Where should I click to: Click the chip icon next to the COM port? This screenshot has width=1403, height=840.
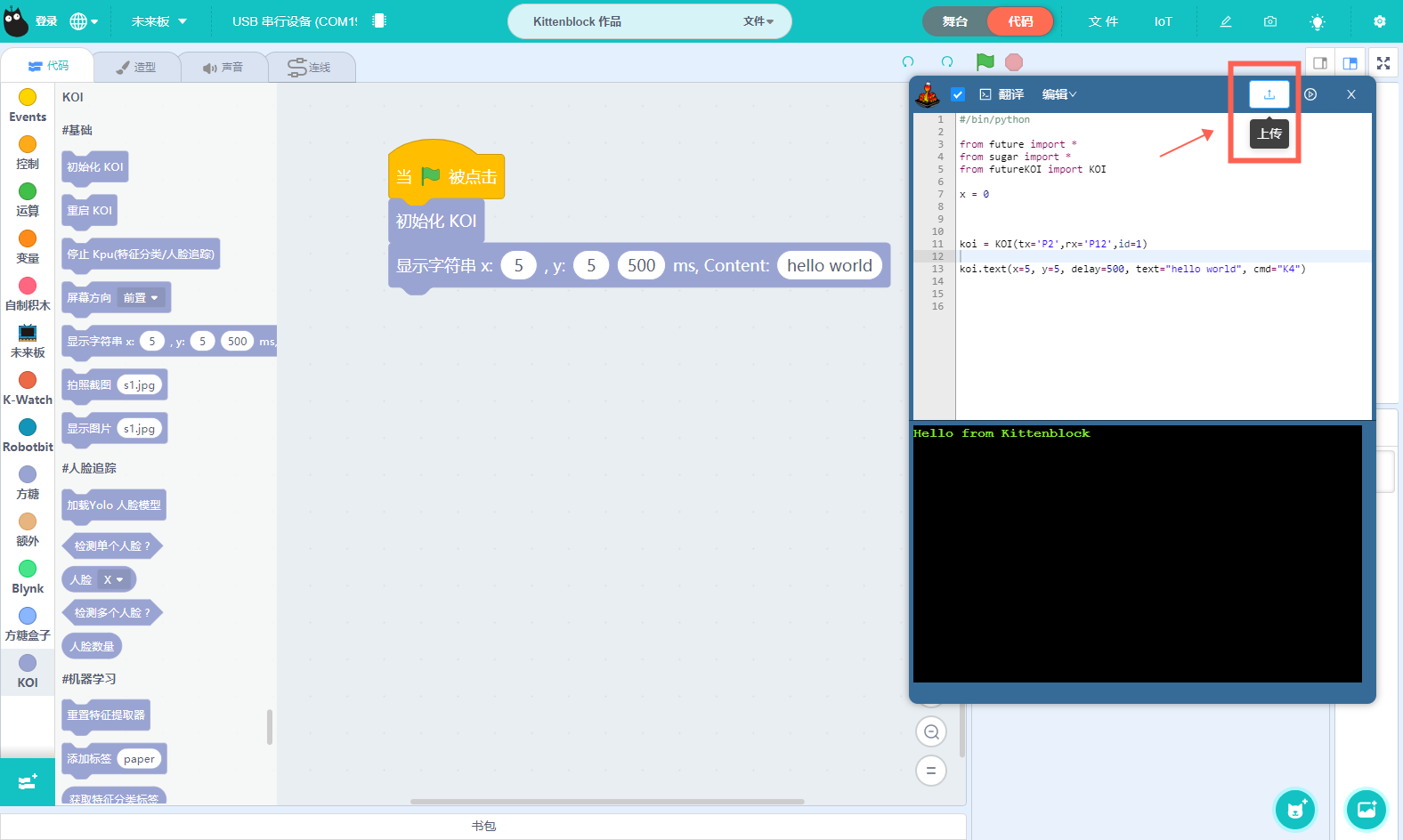click(x=379, y=20)
